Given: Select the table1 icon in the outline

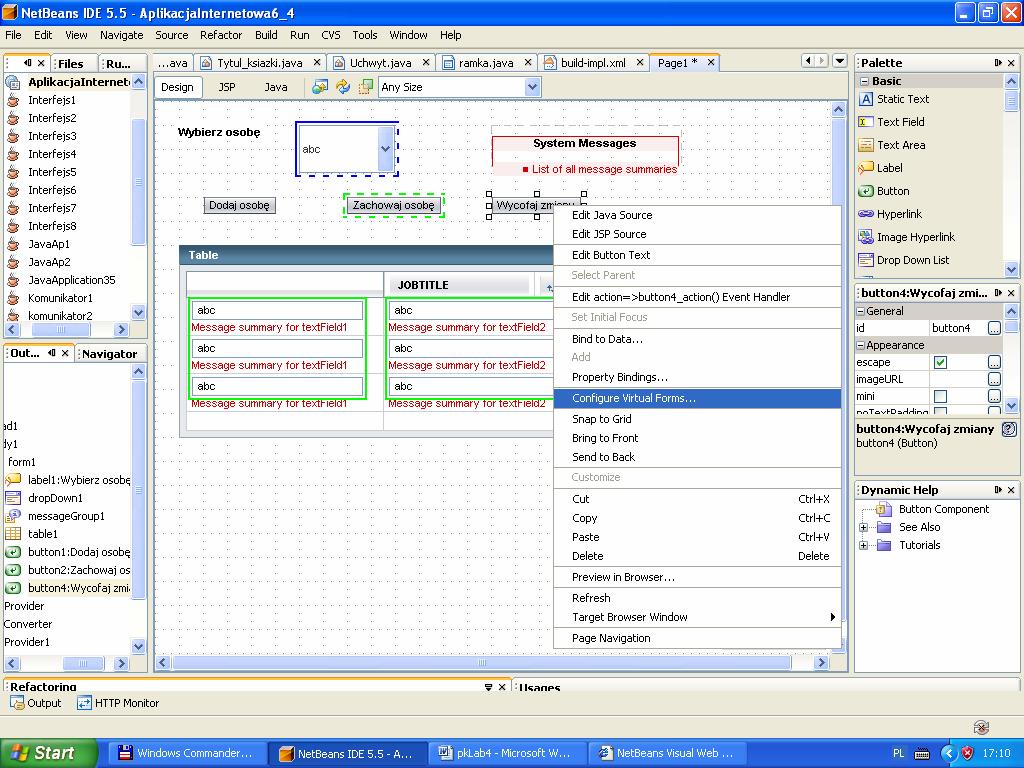Looking at the screenshot, I should tap(13, 534).
